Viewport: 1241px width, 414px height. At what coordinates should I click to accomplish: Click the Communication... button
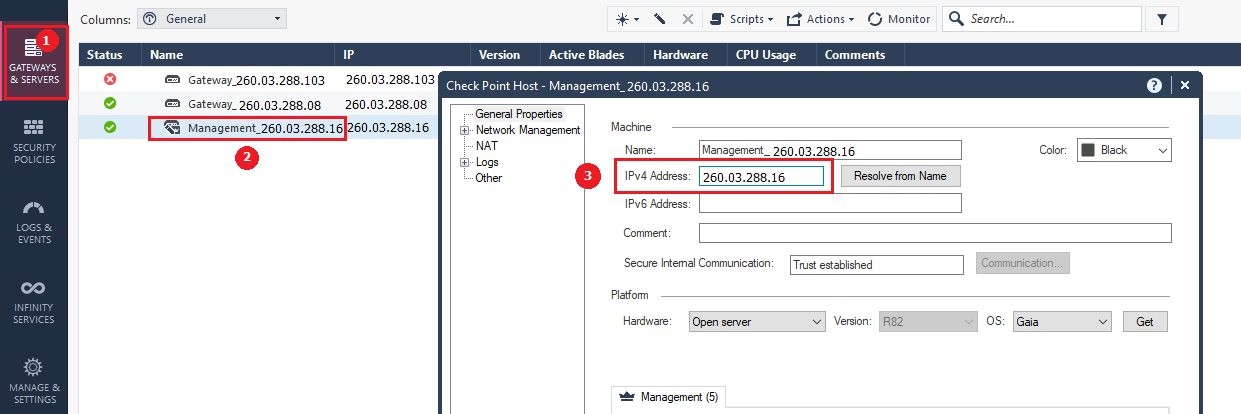coord(1023,263)
